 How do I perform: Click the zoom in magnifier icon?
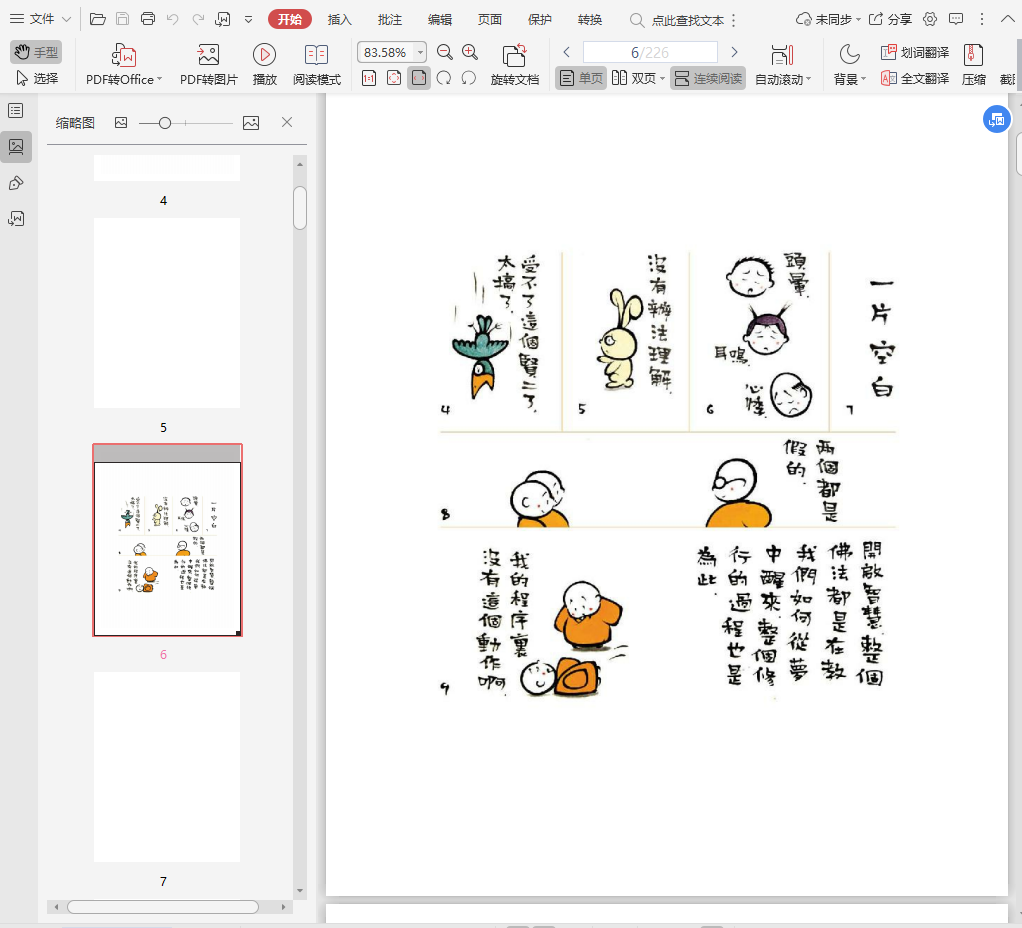[x=469, y=53]
